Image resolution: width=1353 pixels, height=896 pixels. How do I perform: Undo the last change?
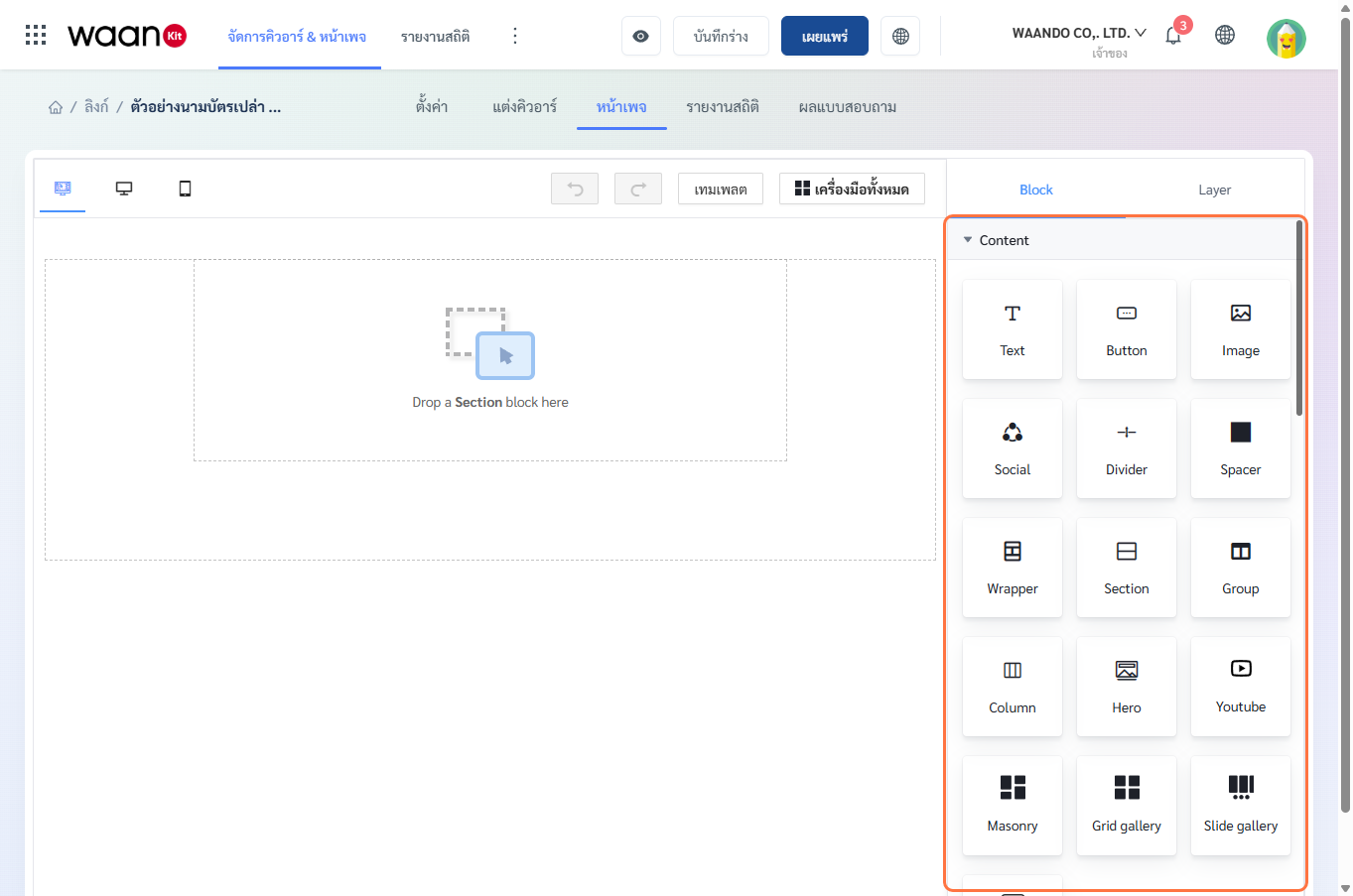(575, 189)
